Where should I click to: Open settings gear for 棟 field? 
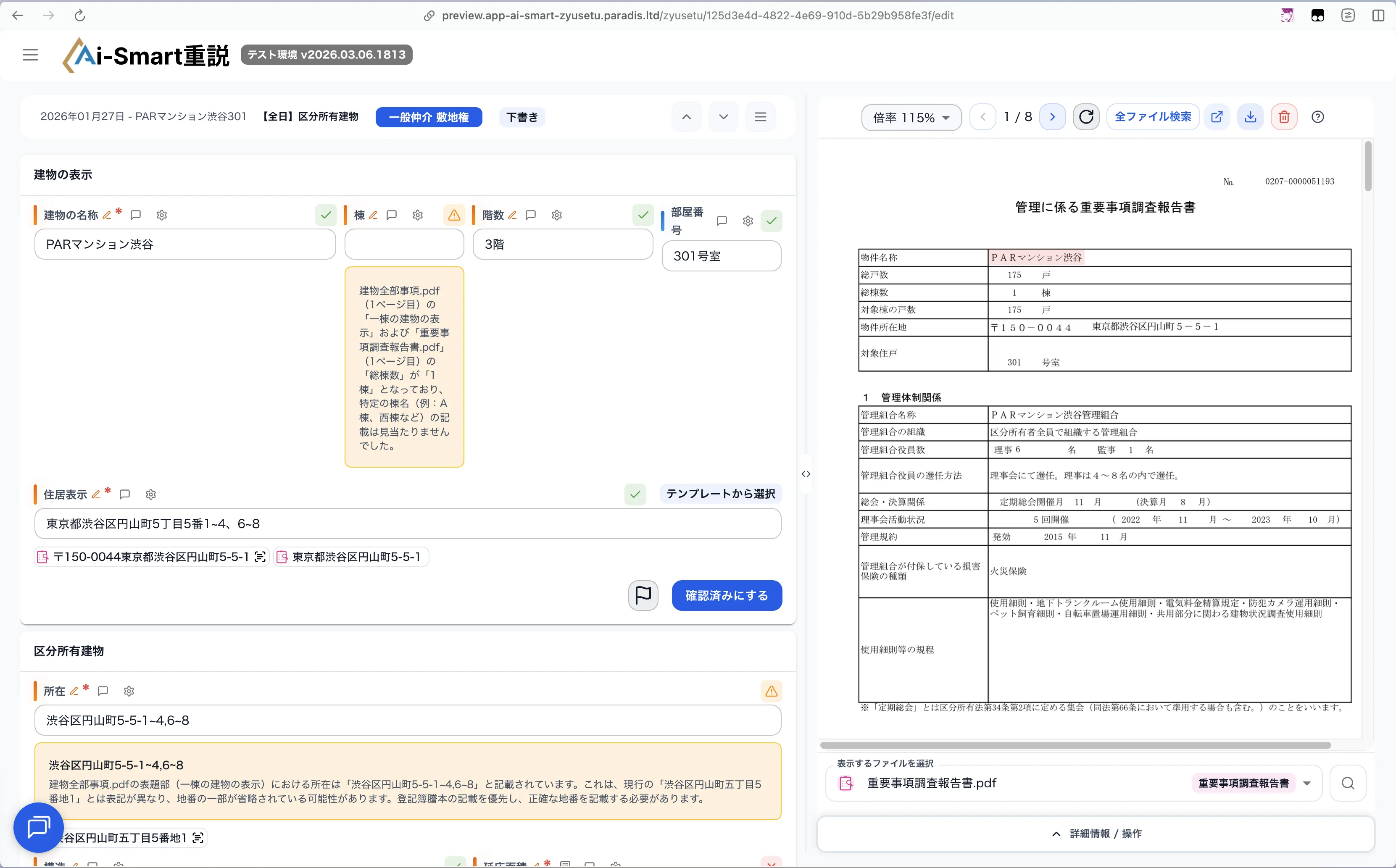click(417, 215)
